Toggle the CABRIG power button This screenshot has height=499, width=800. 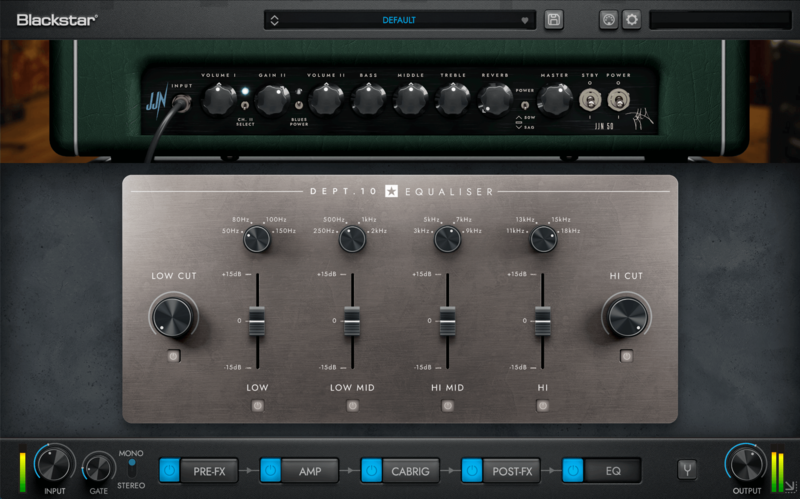pos(371,470)
